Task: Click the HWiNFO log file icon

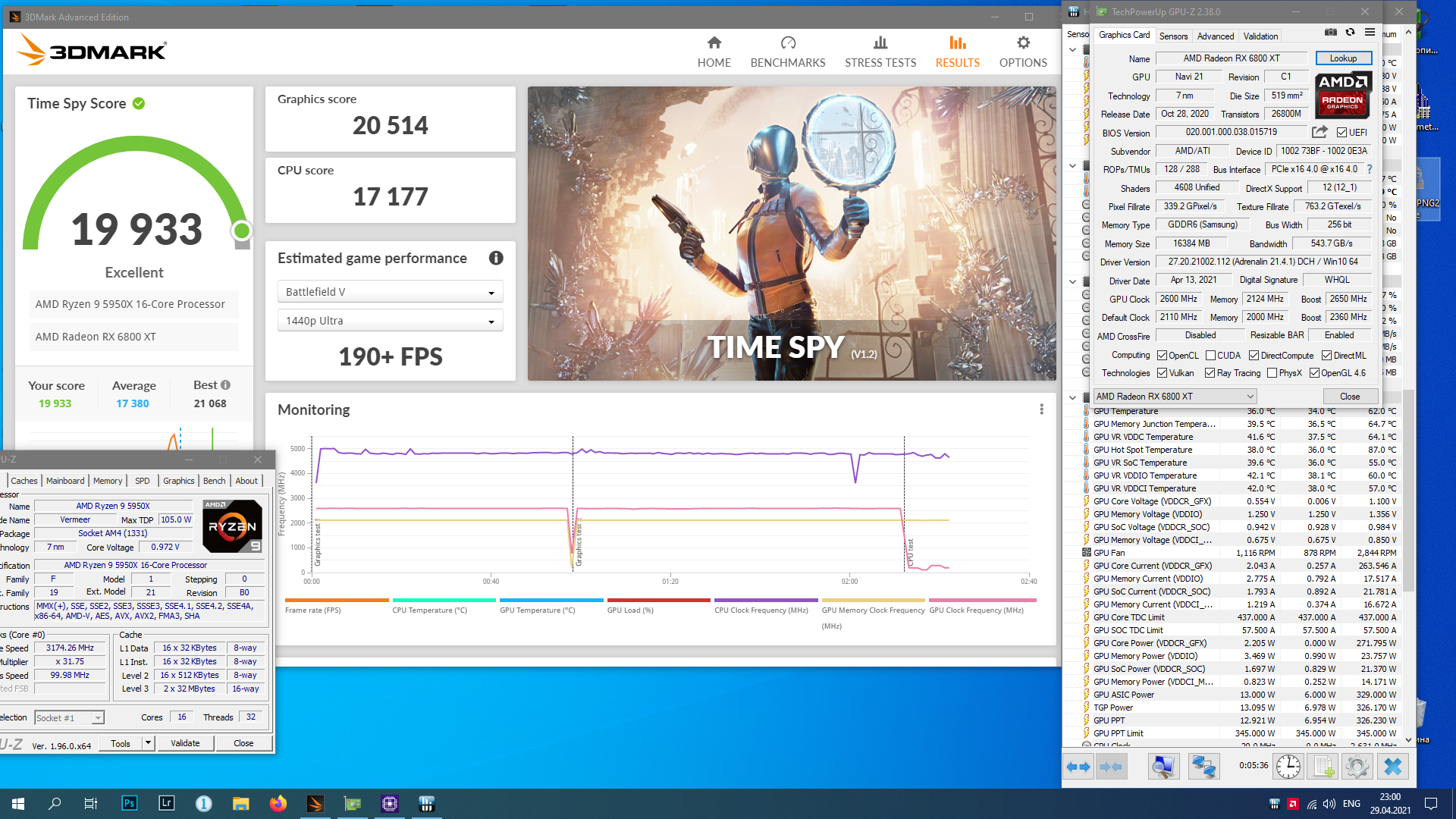Action: click(x=1323, y=767)
